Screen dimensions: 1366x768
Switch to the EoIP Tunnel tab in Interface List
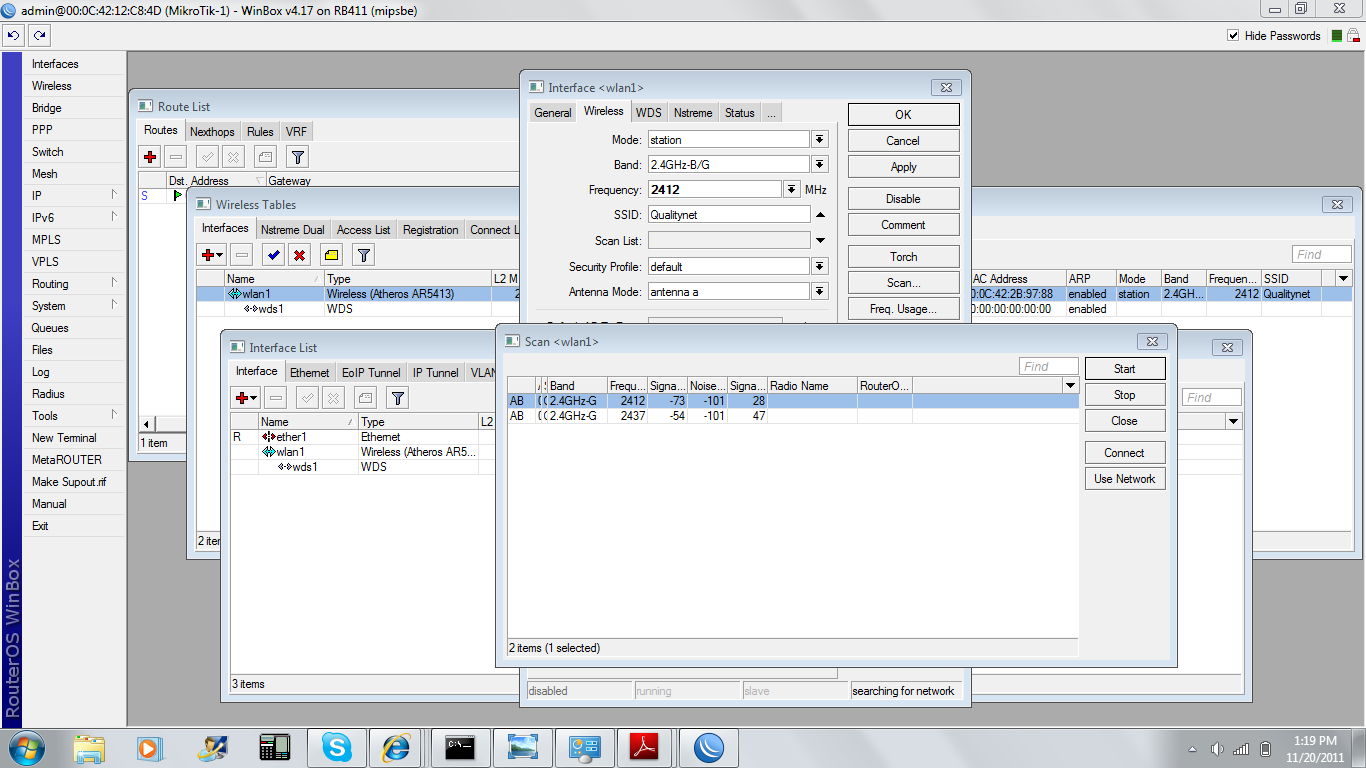tap(371, 373)
